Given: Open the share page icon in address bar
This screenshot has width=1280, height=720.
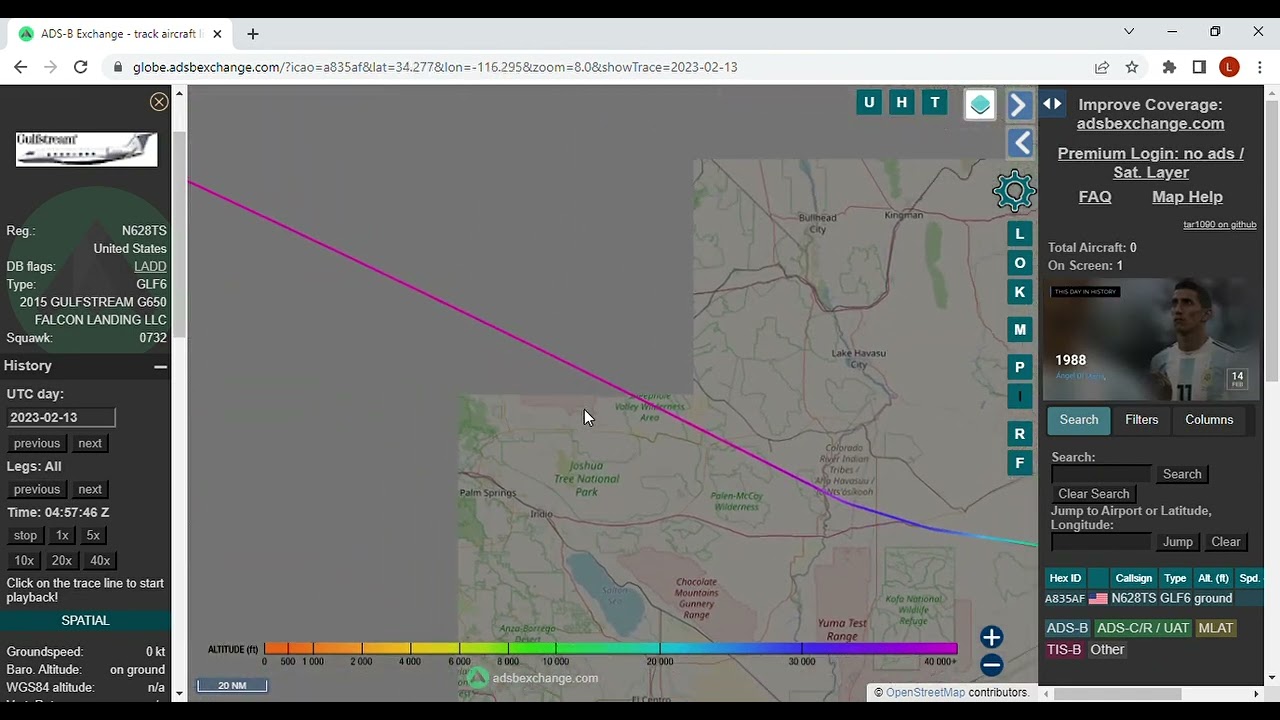Looking at the screenshot, I should click(1102, 67).
